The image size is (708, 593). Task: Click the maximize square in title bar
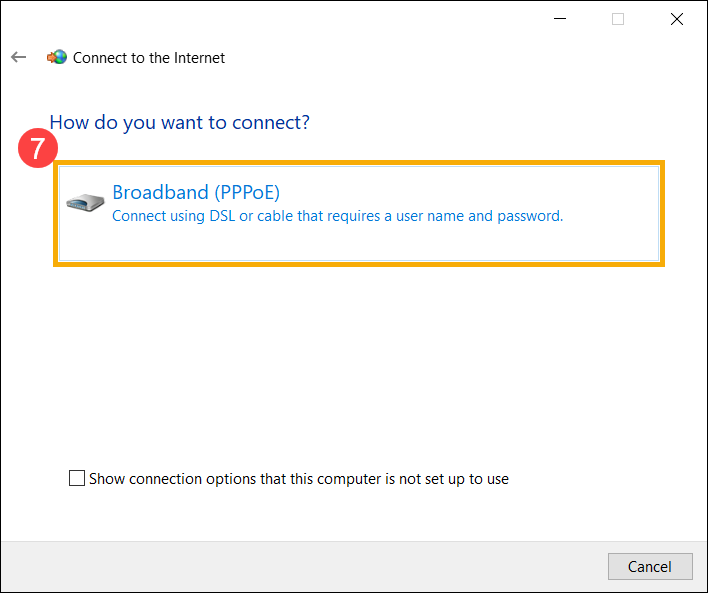618,19
